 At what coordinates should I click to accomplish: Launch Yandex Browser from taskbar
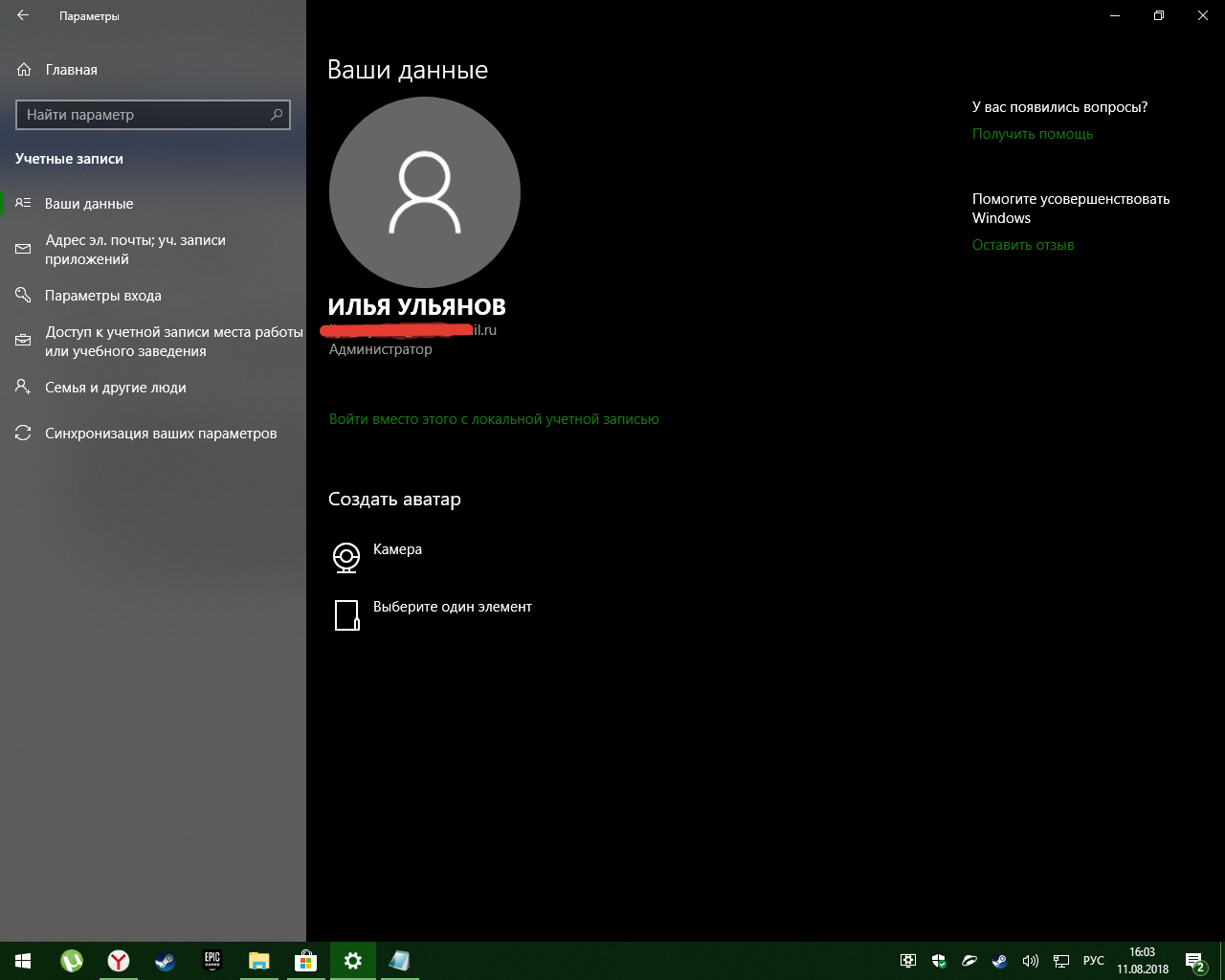click(119, 961)
